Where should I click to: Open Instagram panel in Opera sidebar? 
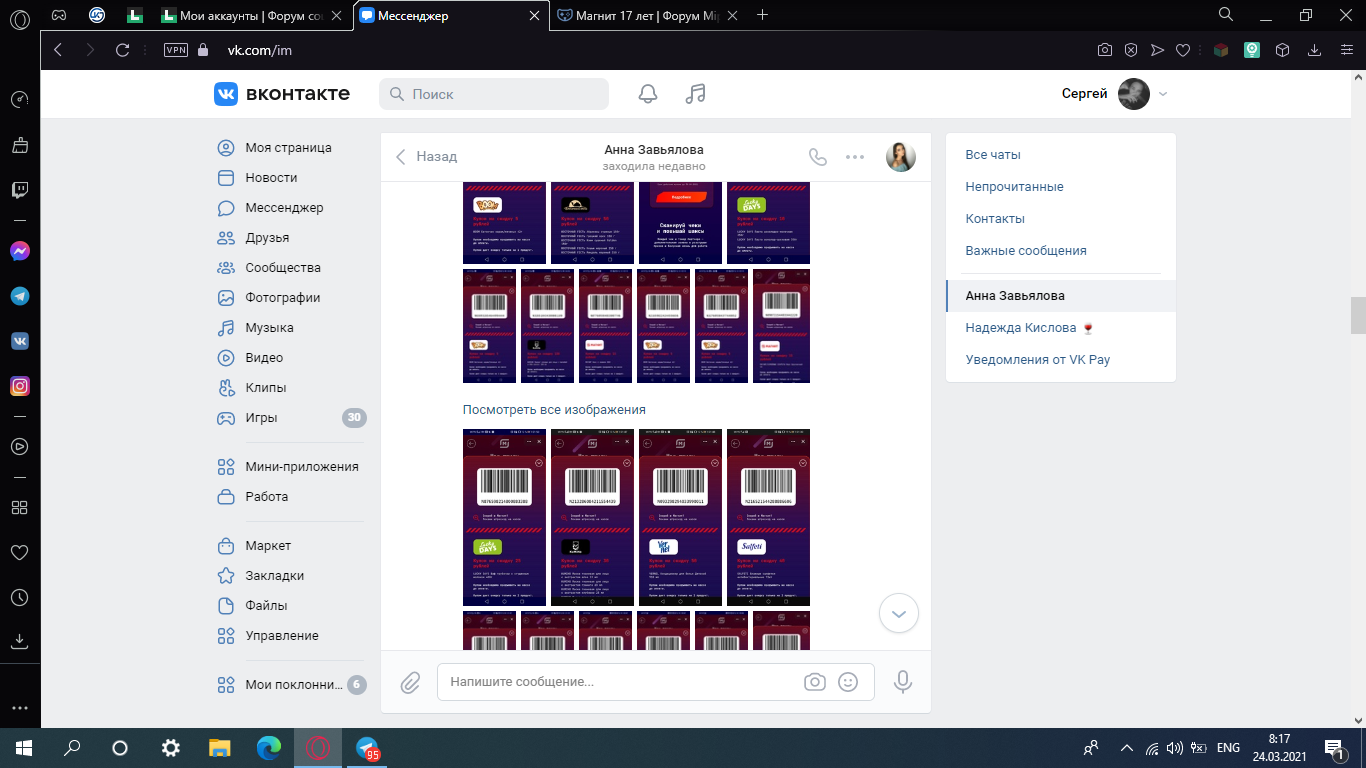tap(19, 386)
